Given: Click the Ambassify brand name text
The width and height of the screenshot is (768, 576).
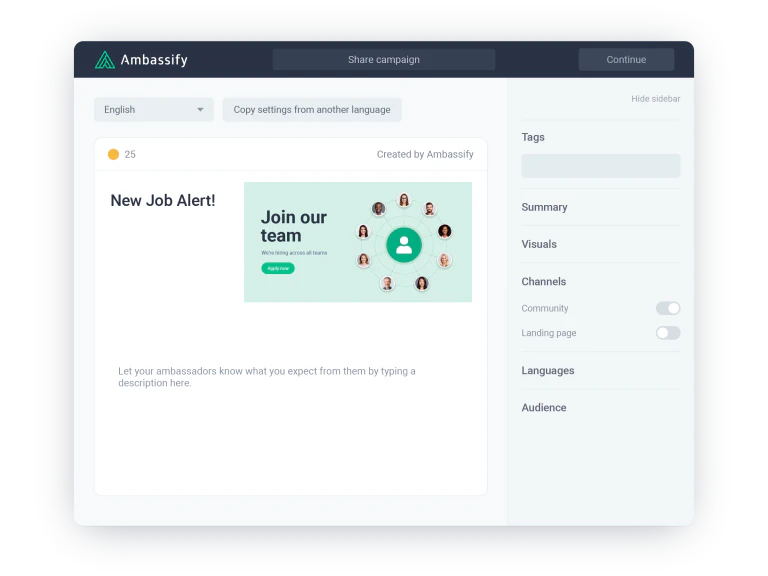Looking at the screenshot, I should [154, 60].
